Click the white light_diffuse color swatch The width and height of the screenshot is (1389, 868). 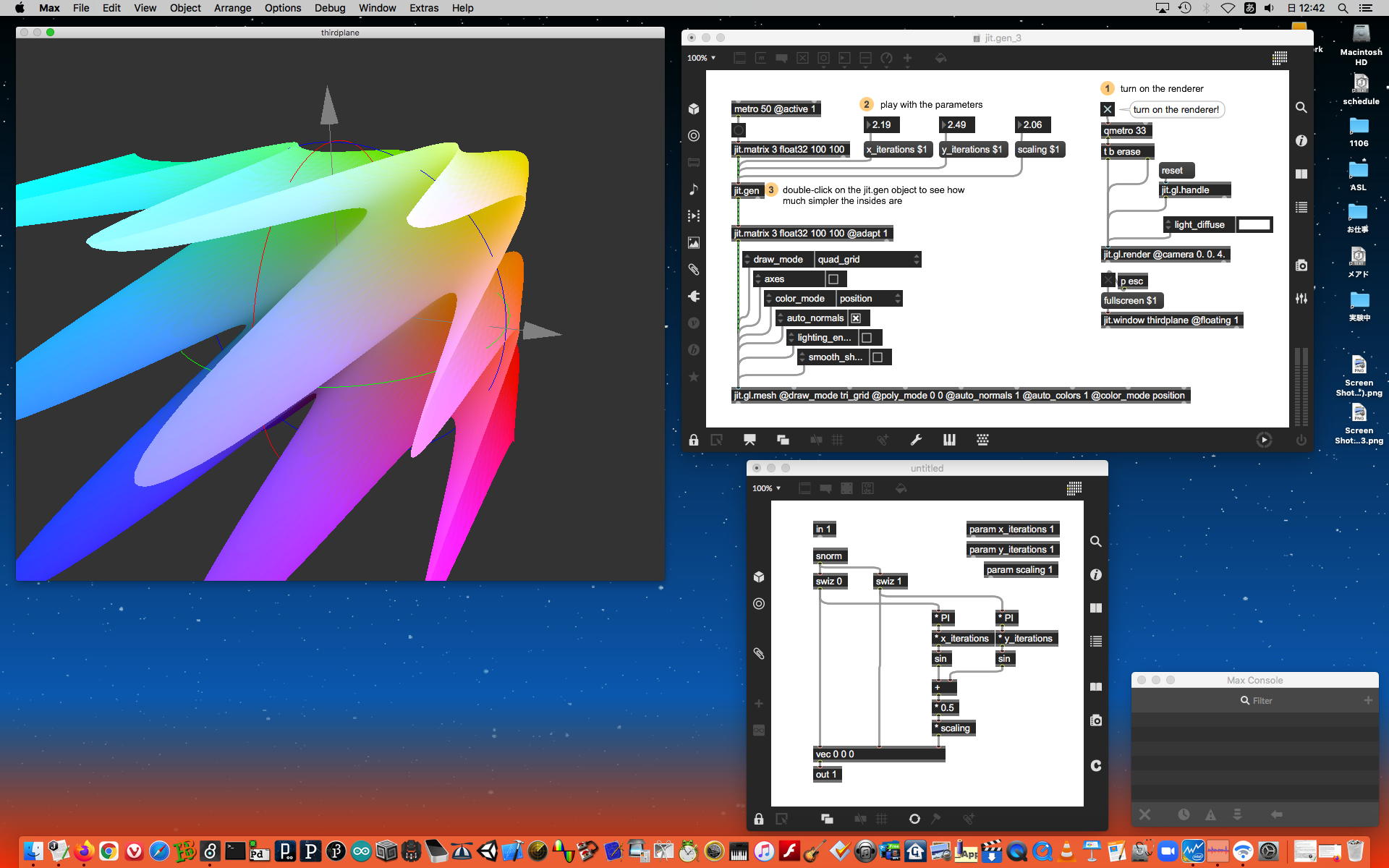1254,225
